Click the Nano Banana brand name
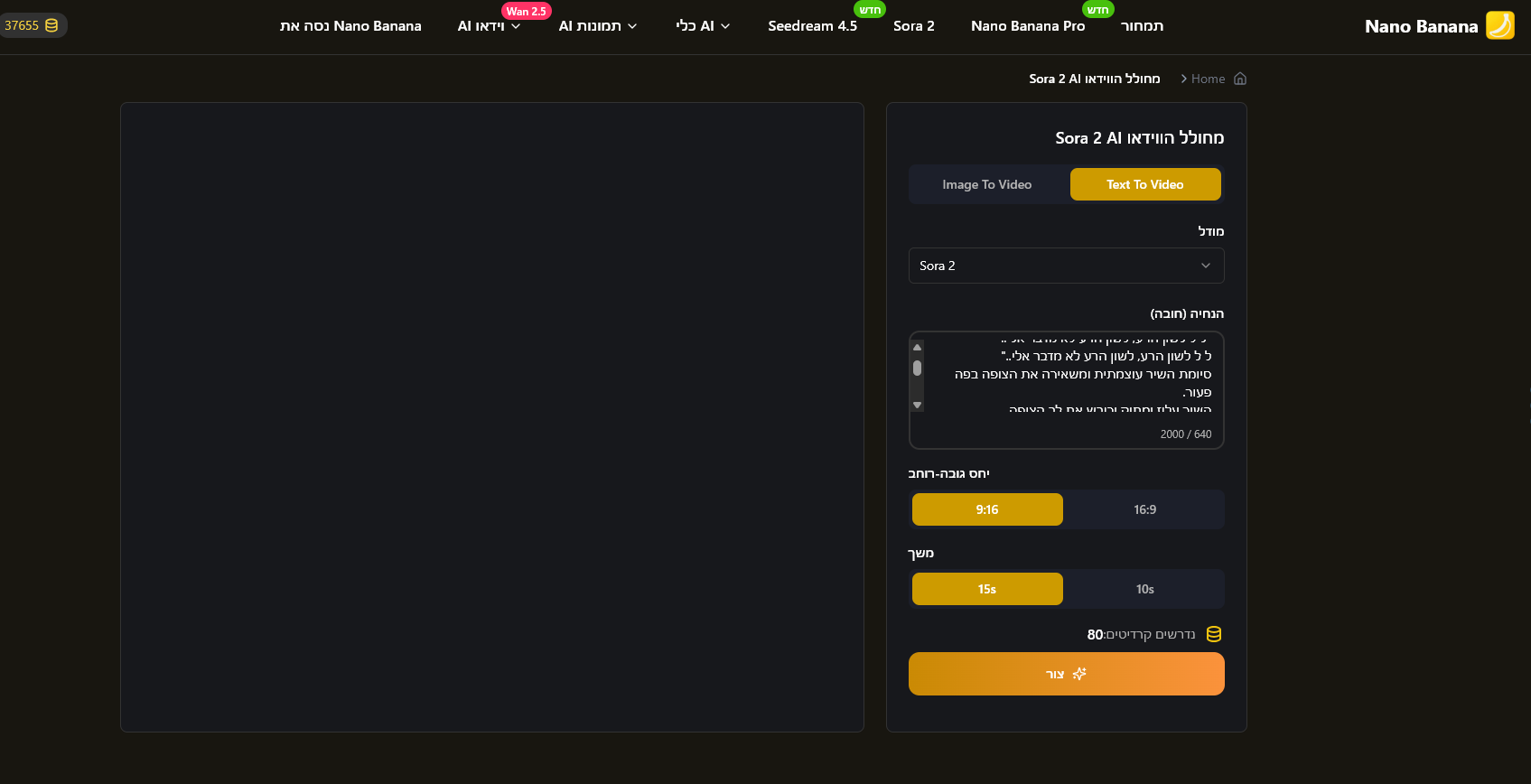This screenshot has height=784, width=1531. (x=1421, y=26)
